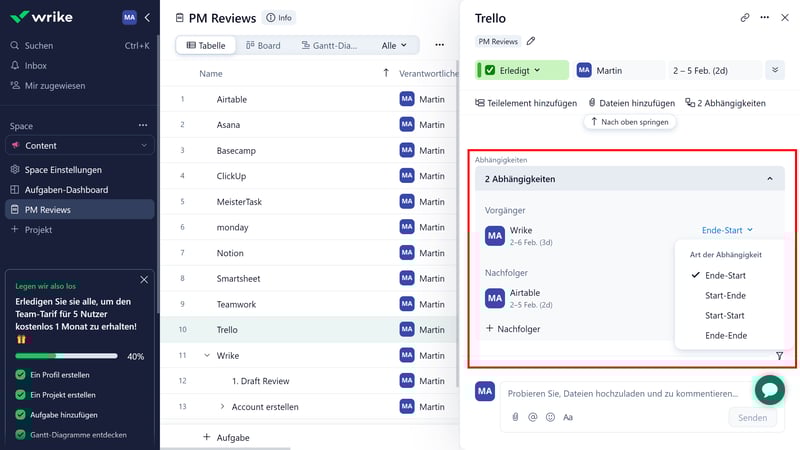This screenshot has width=800, height=450.
Task: Open the view toolbar three-dot menu
Action: [439, 45]
